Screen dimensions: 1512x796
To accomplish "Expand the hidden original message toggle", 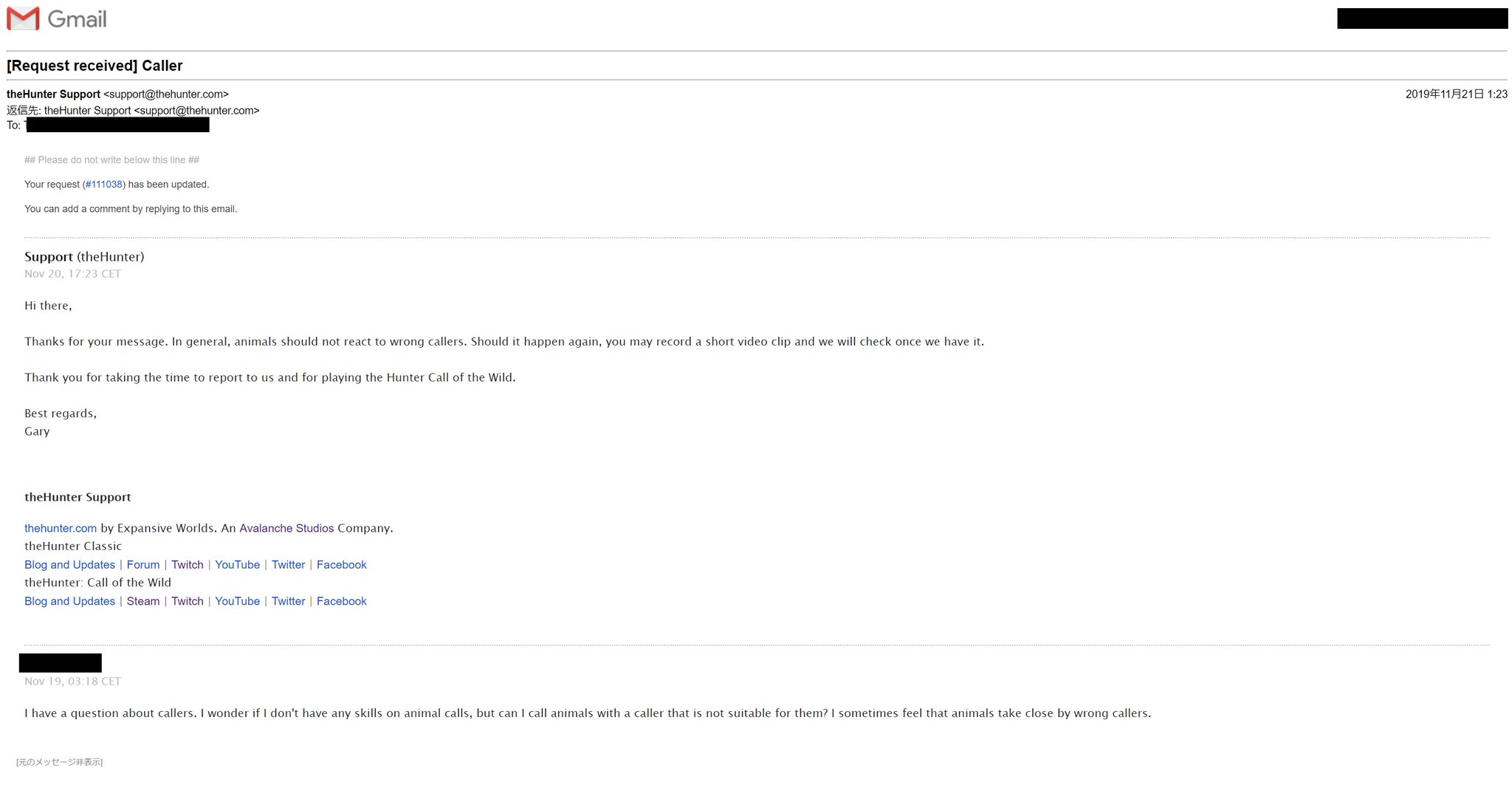I will [59, 762].
